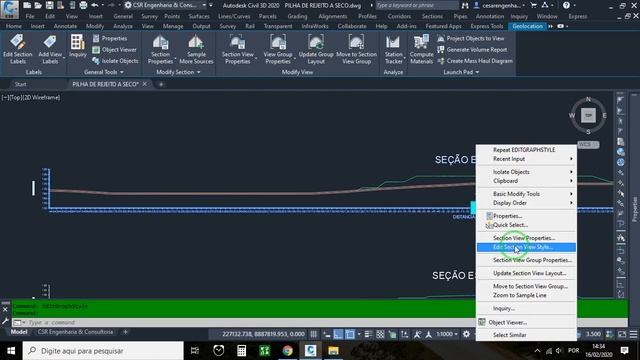Open Section Properties in ribbon
The width and height of the screenshot is (640, 360).
160,49
